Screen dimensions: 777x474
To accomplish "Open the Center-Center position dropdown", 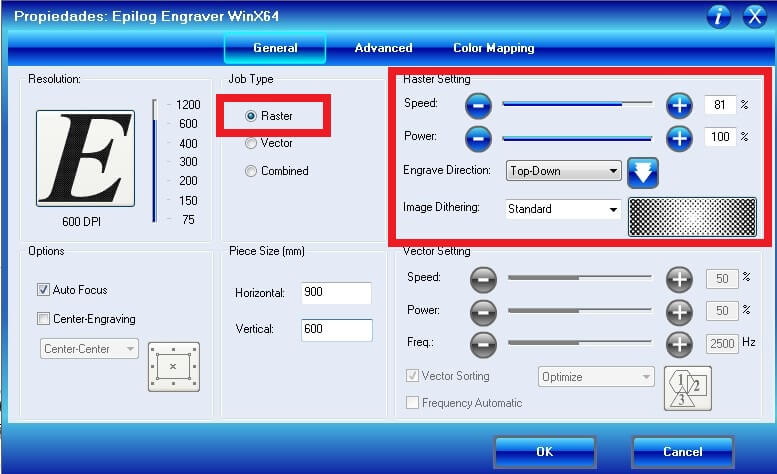I will pyautogui.click(x=89, y=349).
